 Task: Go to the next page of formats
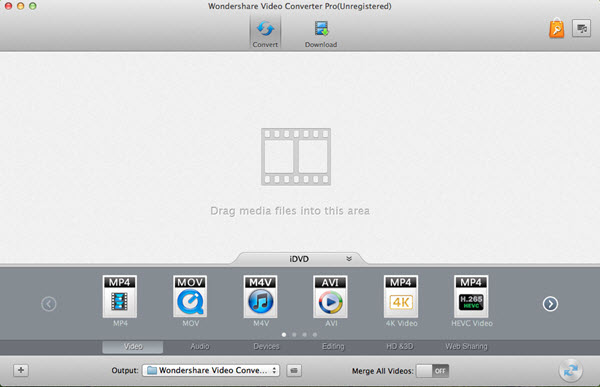pyautogui.click(x=550, y=304)
